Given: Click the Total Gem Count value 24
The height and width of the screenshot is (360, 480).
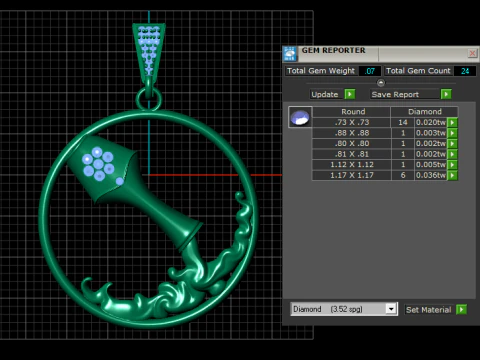Looking at the screenshot, I should click(465, 71).
